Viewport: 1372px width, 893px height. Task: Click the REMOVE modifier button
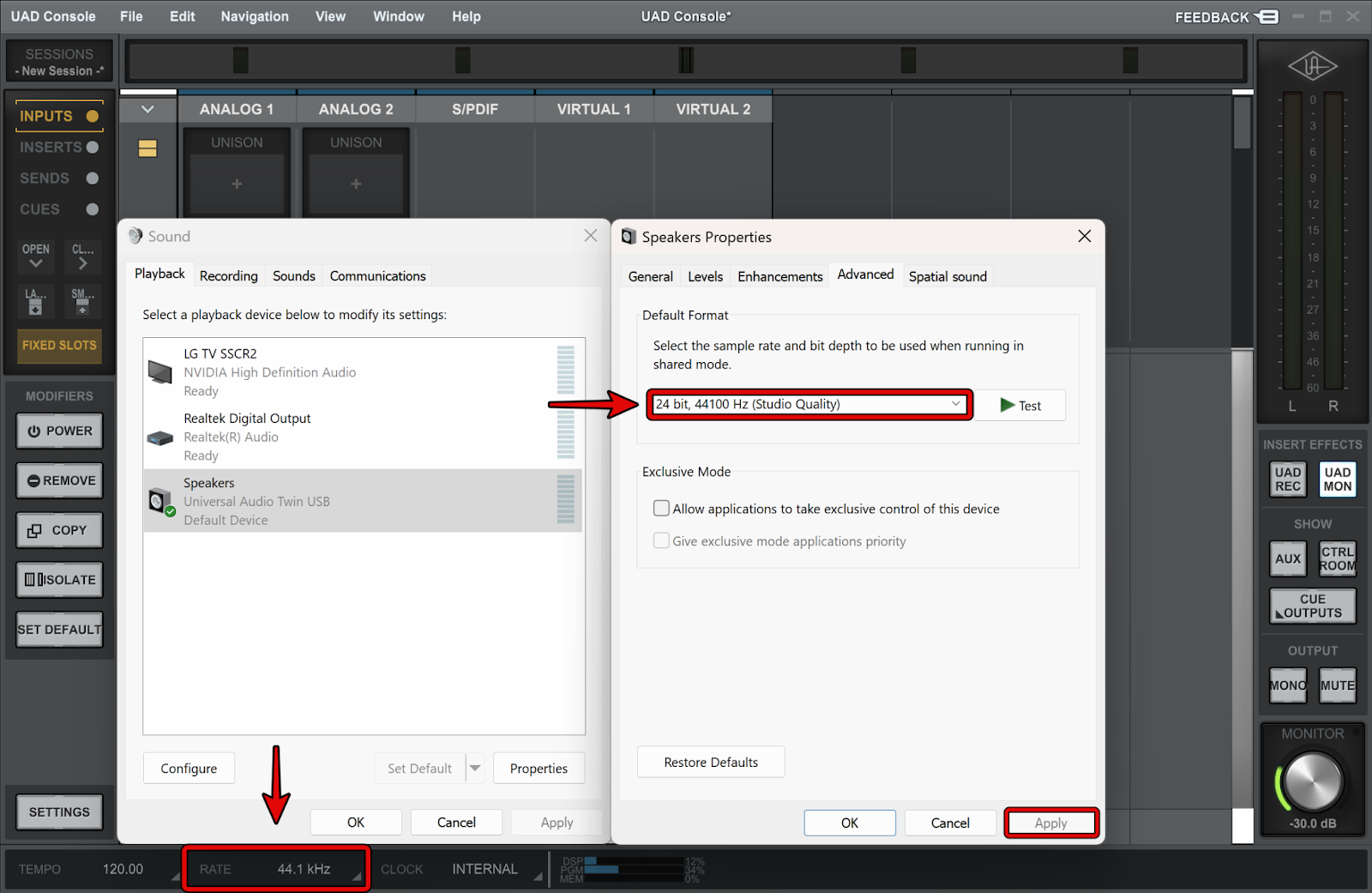click(59, 481)
